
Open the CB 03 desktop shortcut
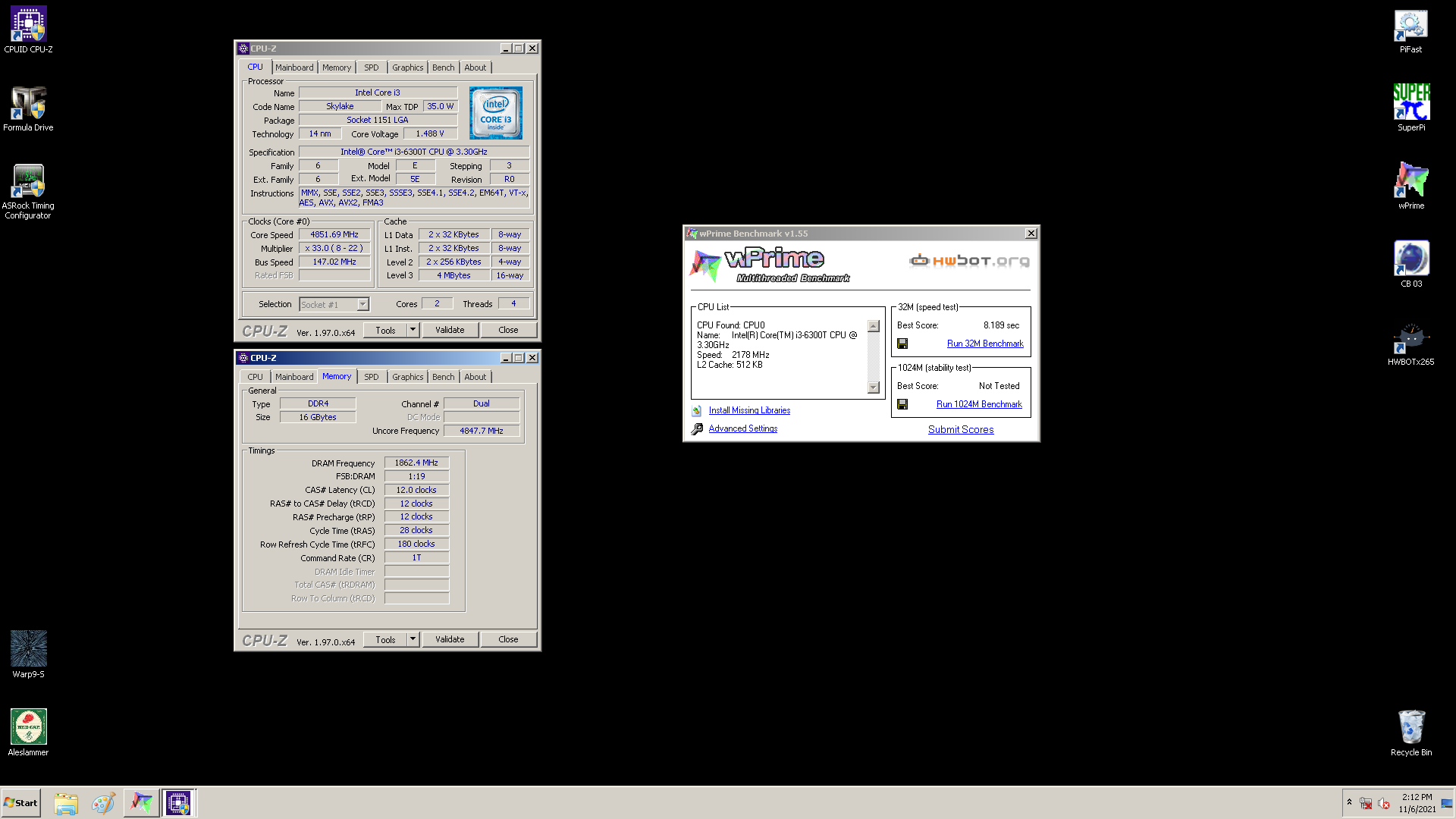[x=1410, y=264]
